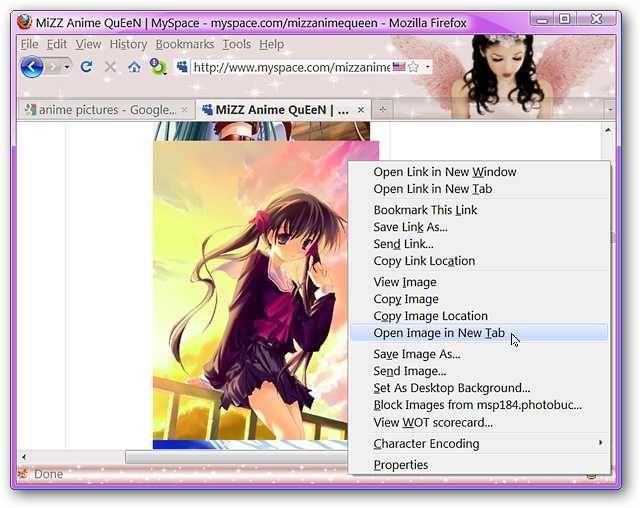Choose View Image from context menu
Viewport: 640px width, 508px height.
click(405, 282)
